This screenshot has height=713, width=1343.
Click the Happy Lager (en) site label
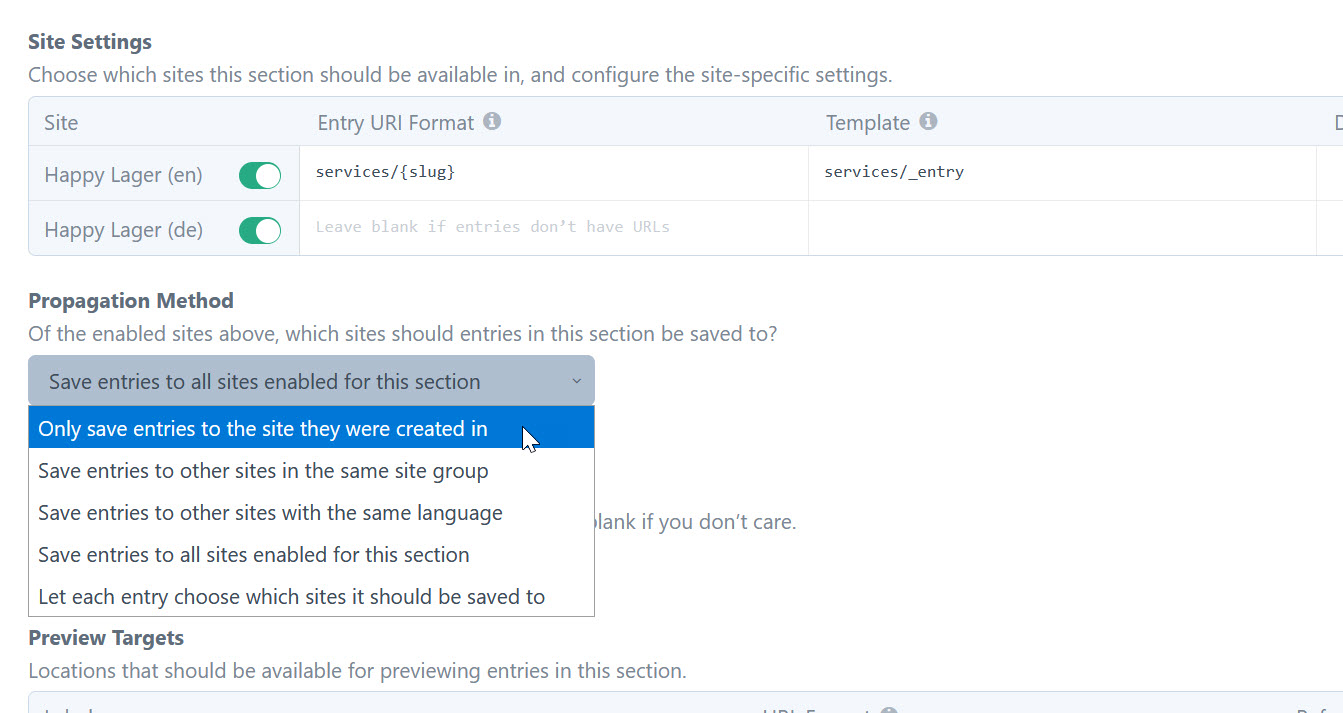pyautogui.click(x=123, y=175)
